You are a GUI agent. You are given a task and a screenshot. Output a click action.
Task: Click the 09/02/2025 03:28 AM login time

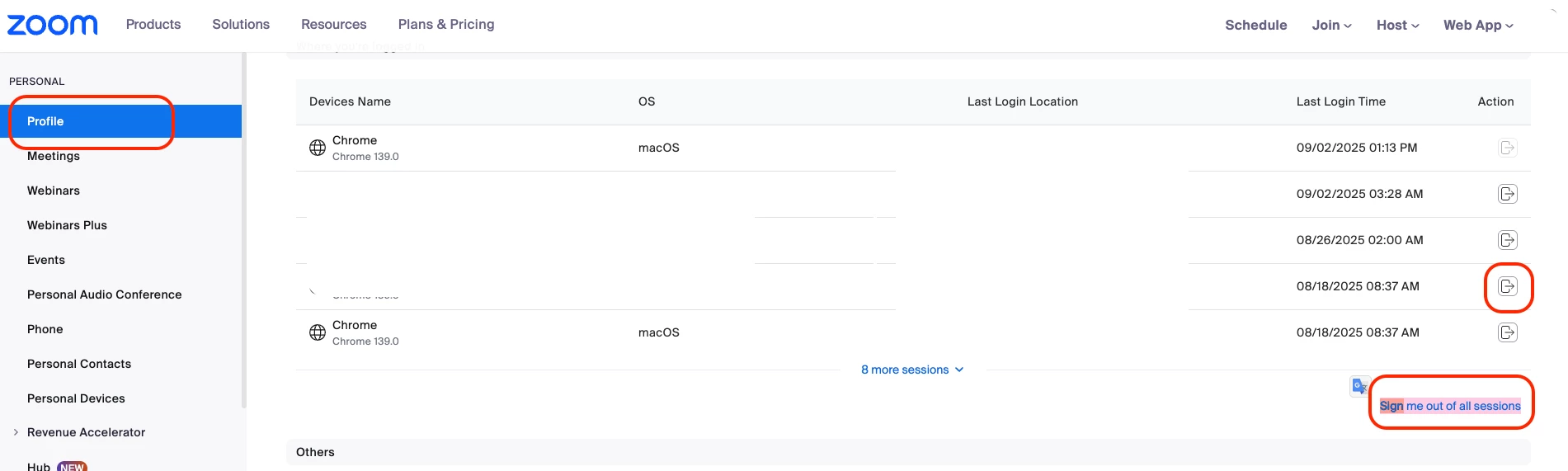1359,194
